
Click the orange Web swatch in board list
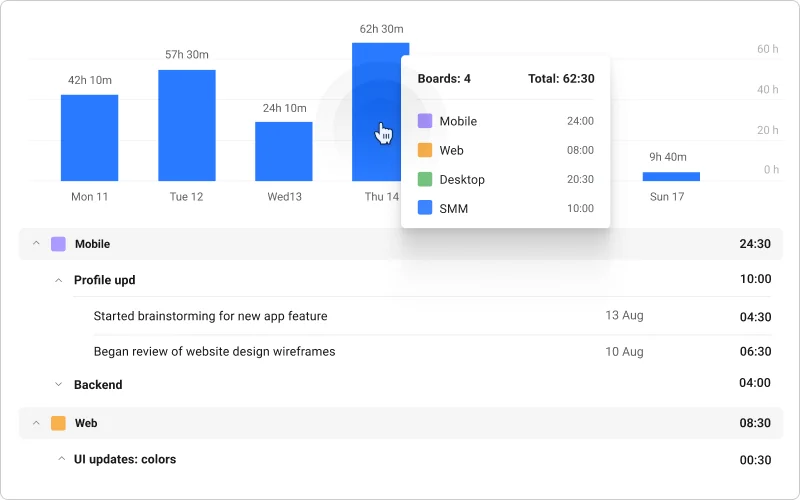coord(58,423)
